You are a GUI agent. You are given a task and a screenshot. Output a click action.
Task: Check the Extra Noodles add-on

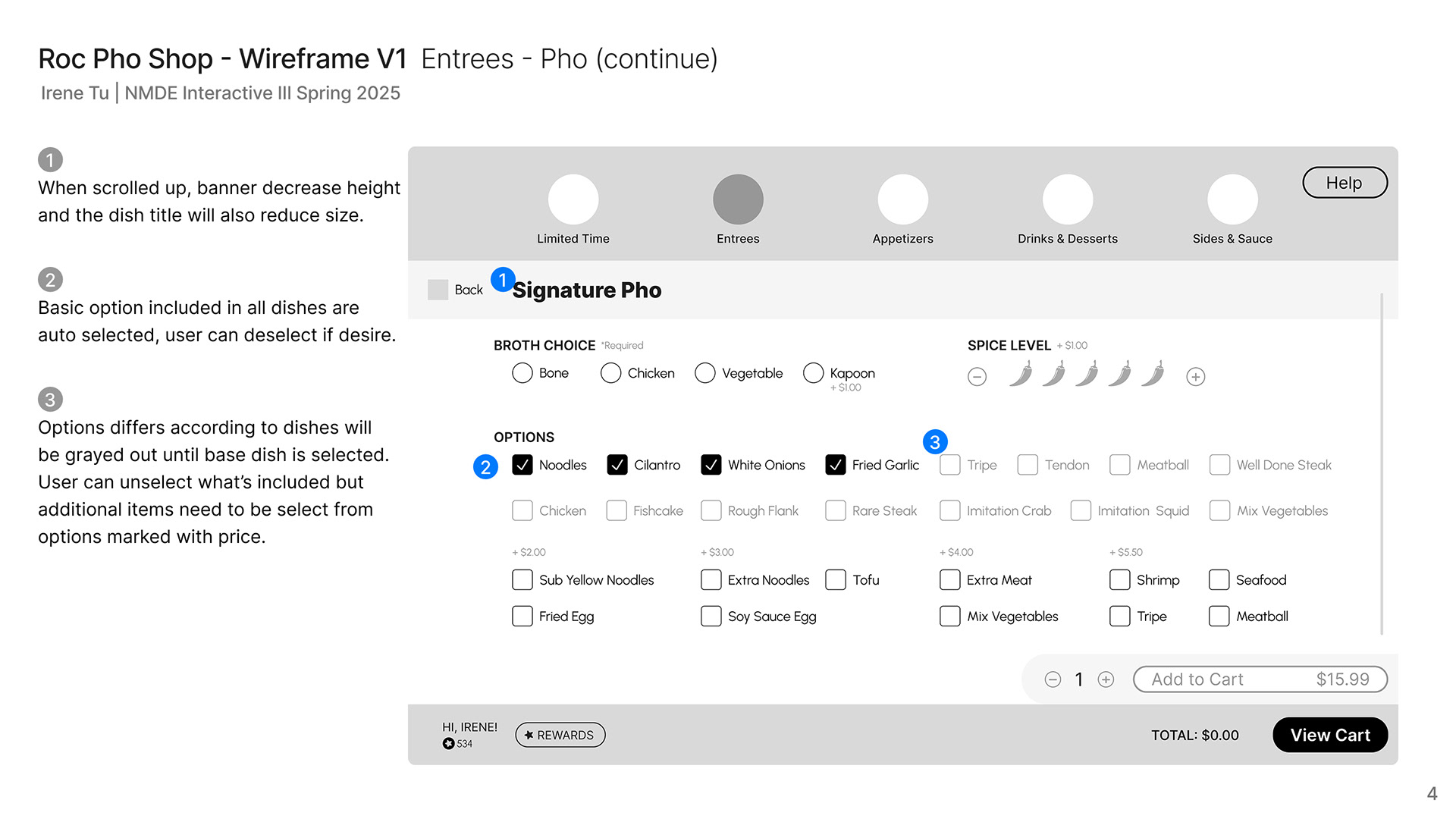coord(711,580)
